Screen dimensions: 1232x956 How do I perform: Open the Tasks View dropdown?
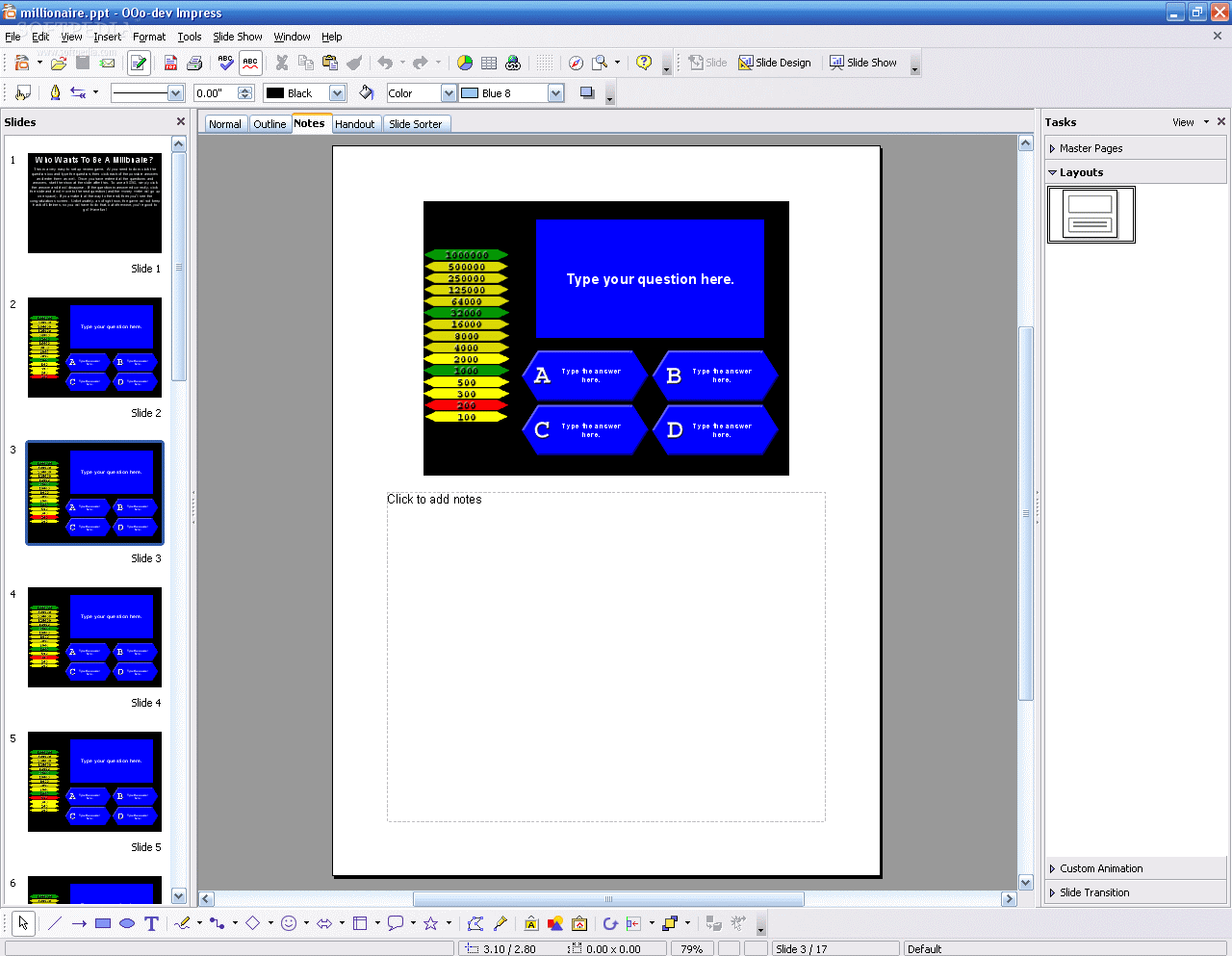(x=1191, y=122)
